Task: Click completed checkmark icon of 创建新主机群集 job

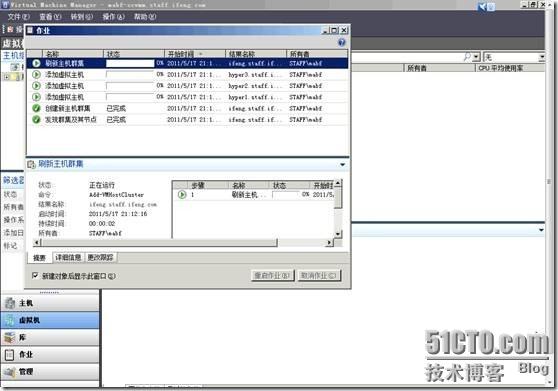Action: pyautogui.click(x=36, y=108)
